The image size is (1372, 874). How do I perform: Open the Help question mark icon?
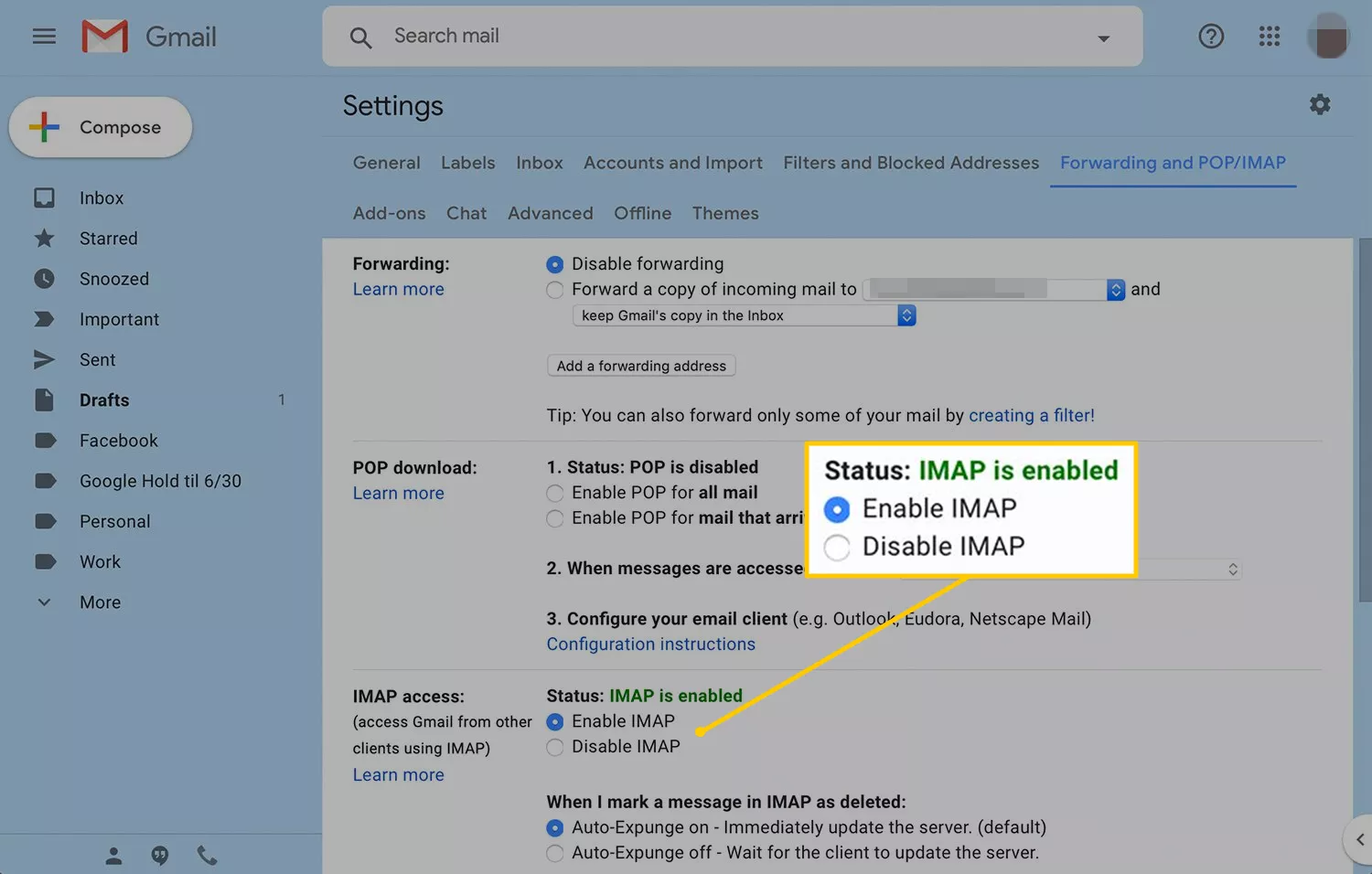tap(1211, 37)
